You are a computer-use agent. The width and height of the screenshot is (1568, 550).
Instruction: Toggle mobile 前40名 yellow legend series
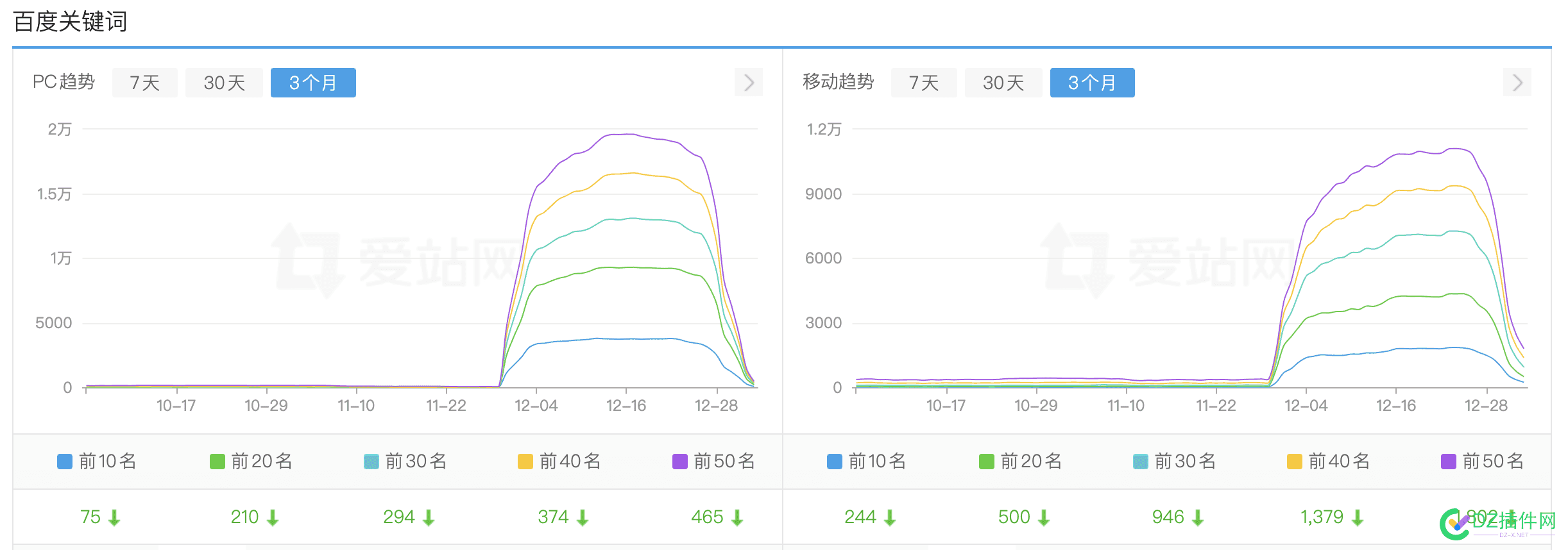coord(1328,462)
